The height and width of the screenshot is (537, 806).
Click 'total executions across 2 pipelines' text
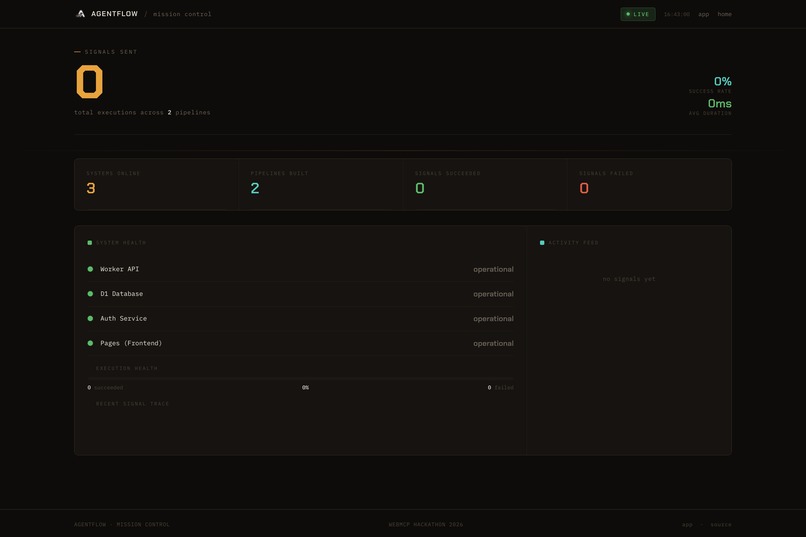pyautogui.click(x=142, y=113)
